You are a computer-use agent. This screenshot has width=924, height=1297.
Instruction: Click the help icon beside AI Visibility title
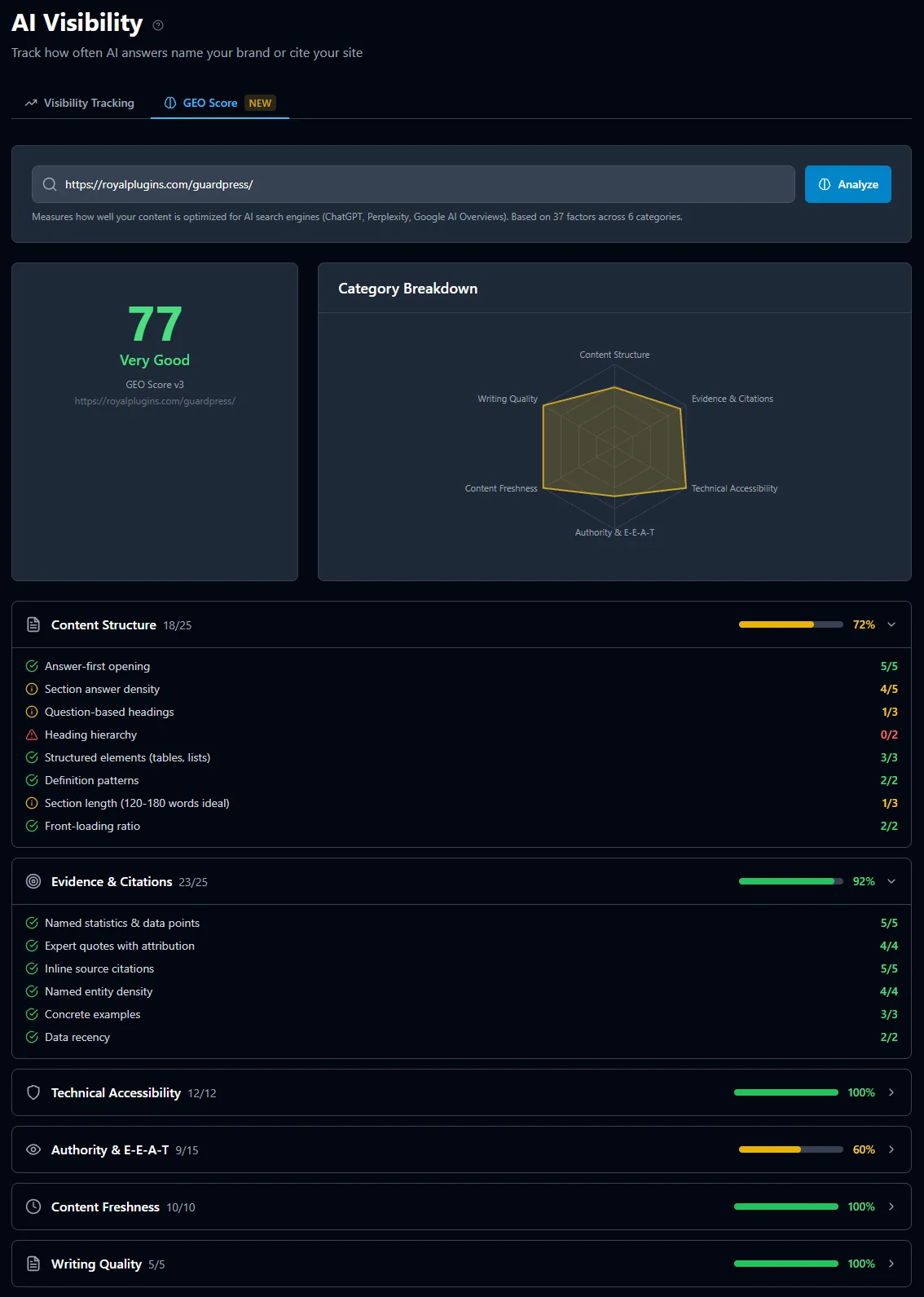click(x=158, y=25)
